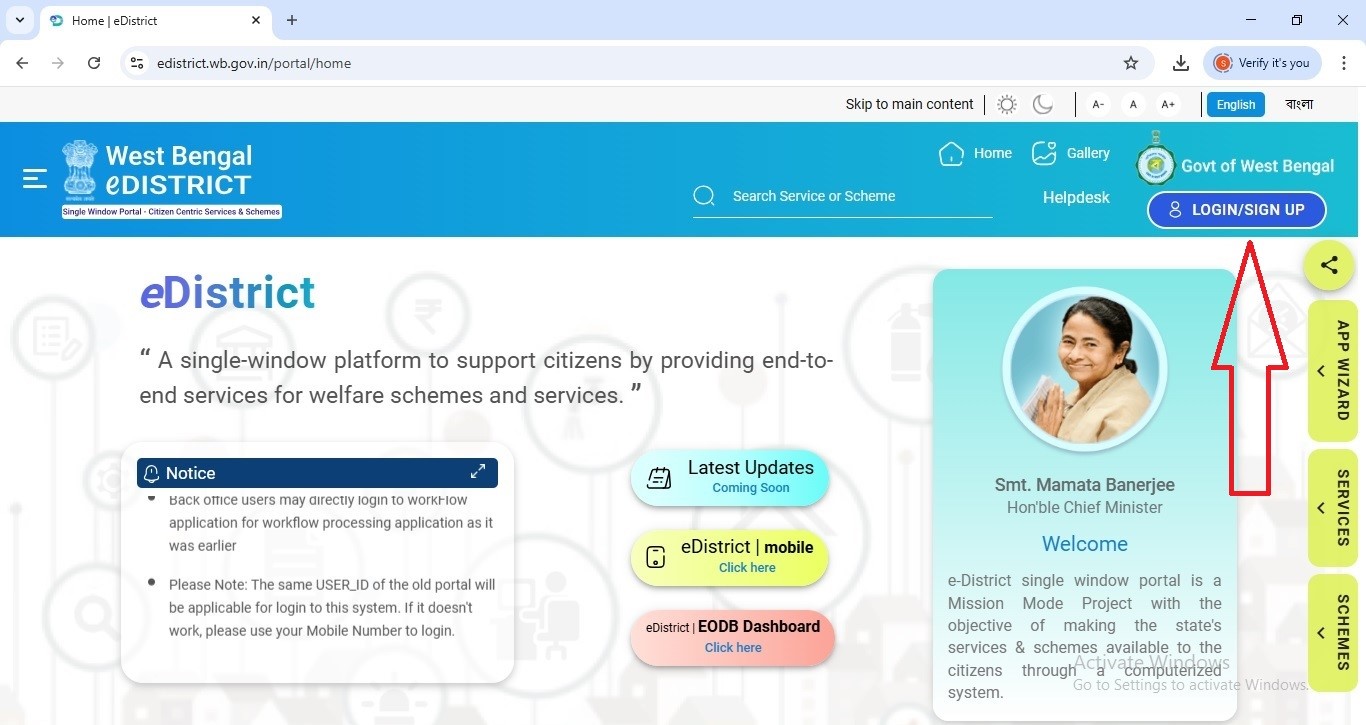The width and height of the screenshot is (1366, 725).
Task: Open the hamburger menu in site header
Action: tap(35, 178)
